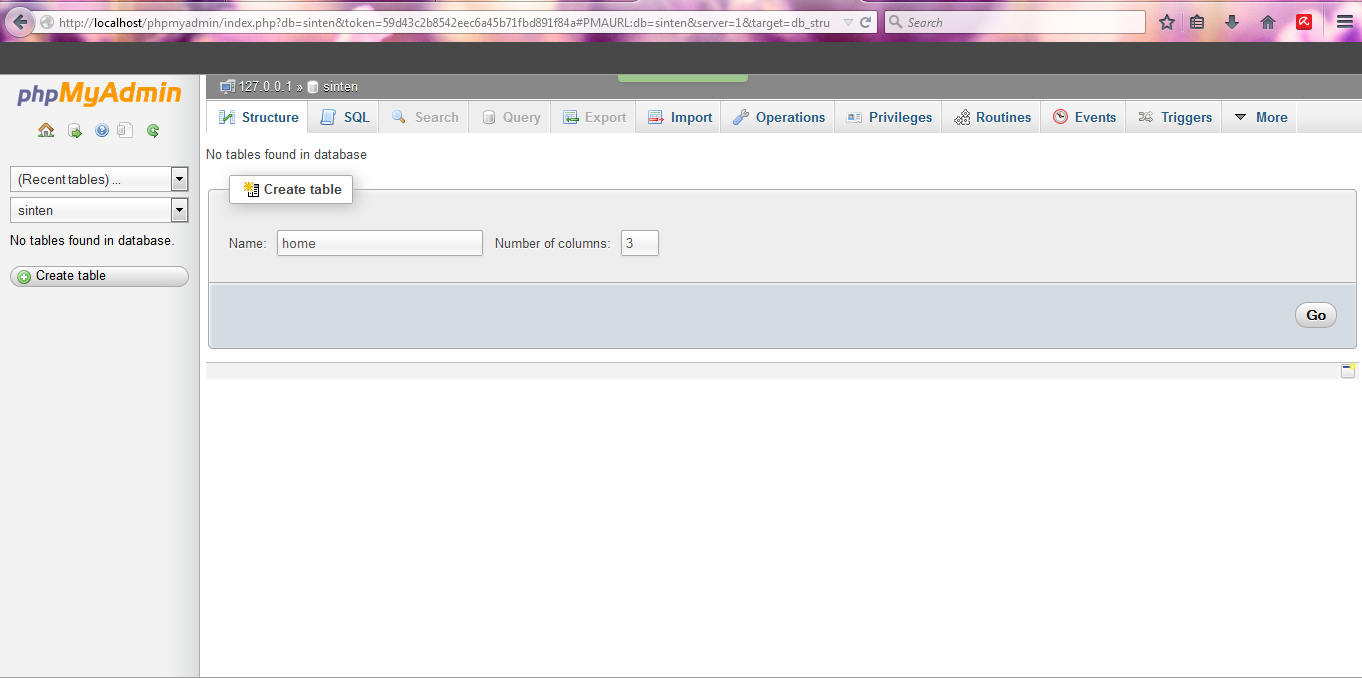Select sidebar 'No tables found in database.' text
This screenshot has width=1362, height=678.
tap(92, 241)
